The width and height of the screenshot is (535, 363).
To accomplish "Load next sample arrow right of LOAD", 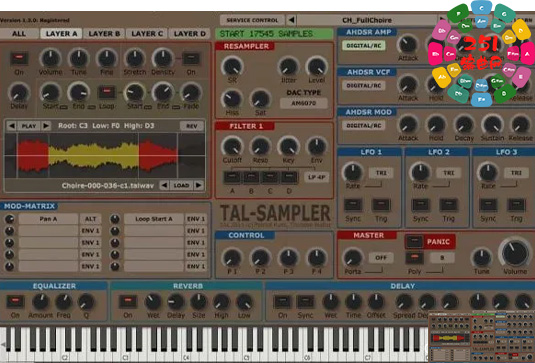I will pyautogui.click(x=199, y=185).
